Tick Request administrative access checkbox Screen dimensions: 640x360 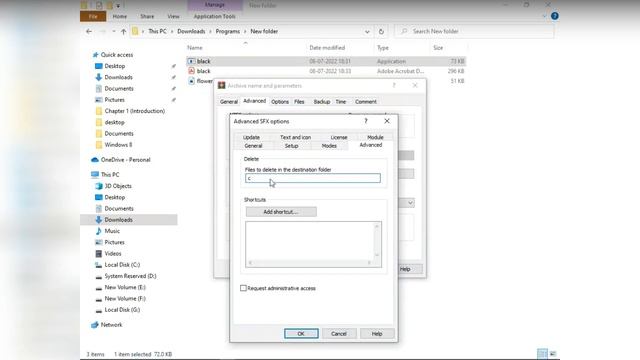[243, 288]
